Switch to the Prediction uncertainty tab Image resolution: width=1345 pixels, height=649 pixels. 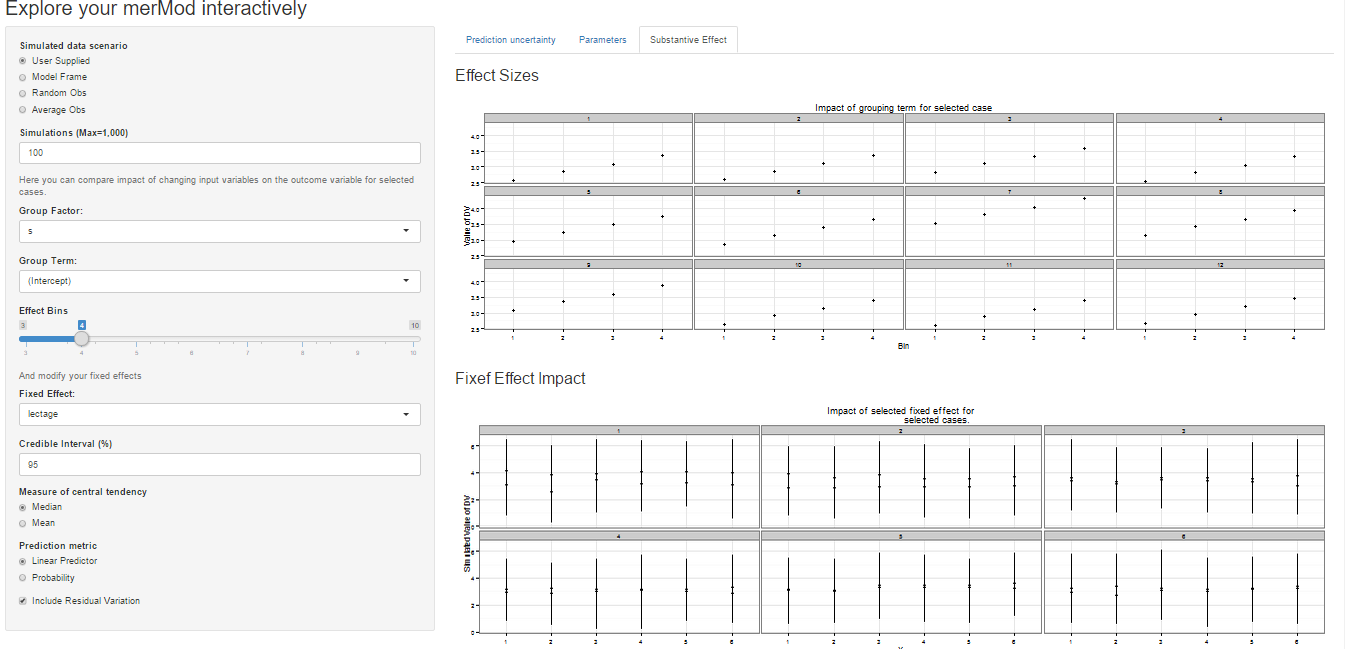point(510,40)
